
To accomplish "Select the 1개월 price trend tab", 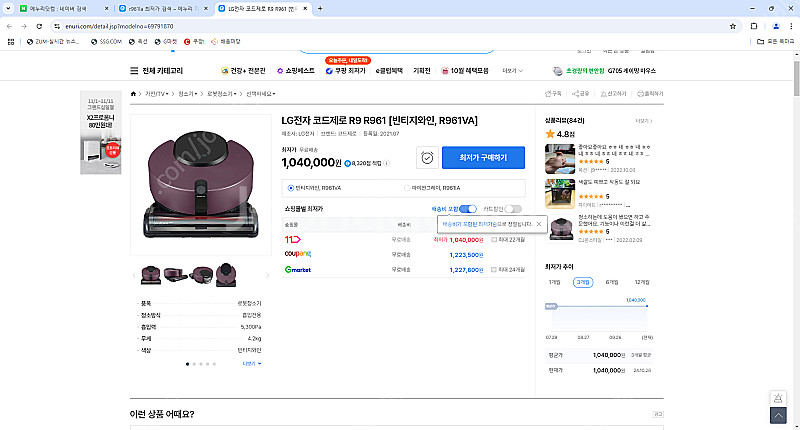I will [555, 282].
